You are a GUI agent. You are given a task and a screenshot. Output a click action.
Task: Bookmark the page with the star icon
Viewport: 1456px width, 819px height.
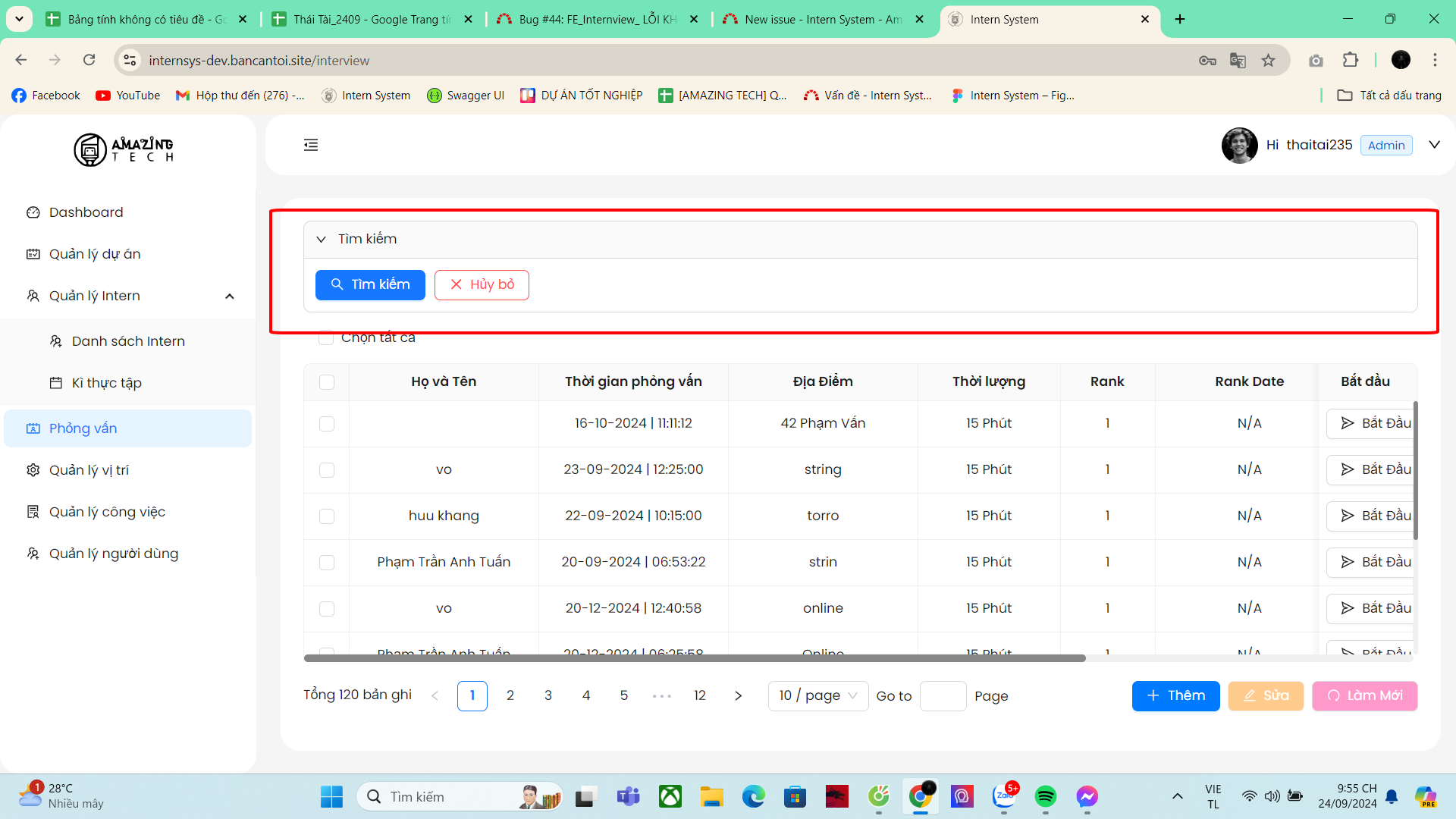(x=1268, y=61)
